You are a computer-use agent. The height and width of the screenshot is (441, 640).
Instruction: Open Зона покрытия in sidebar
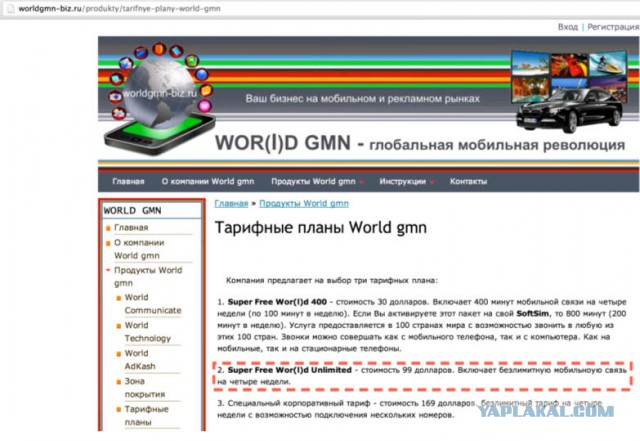[144, 388]
